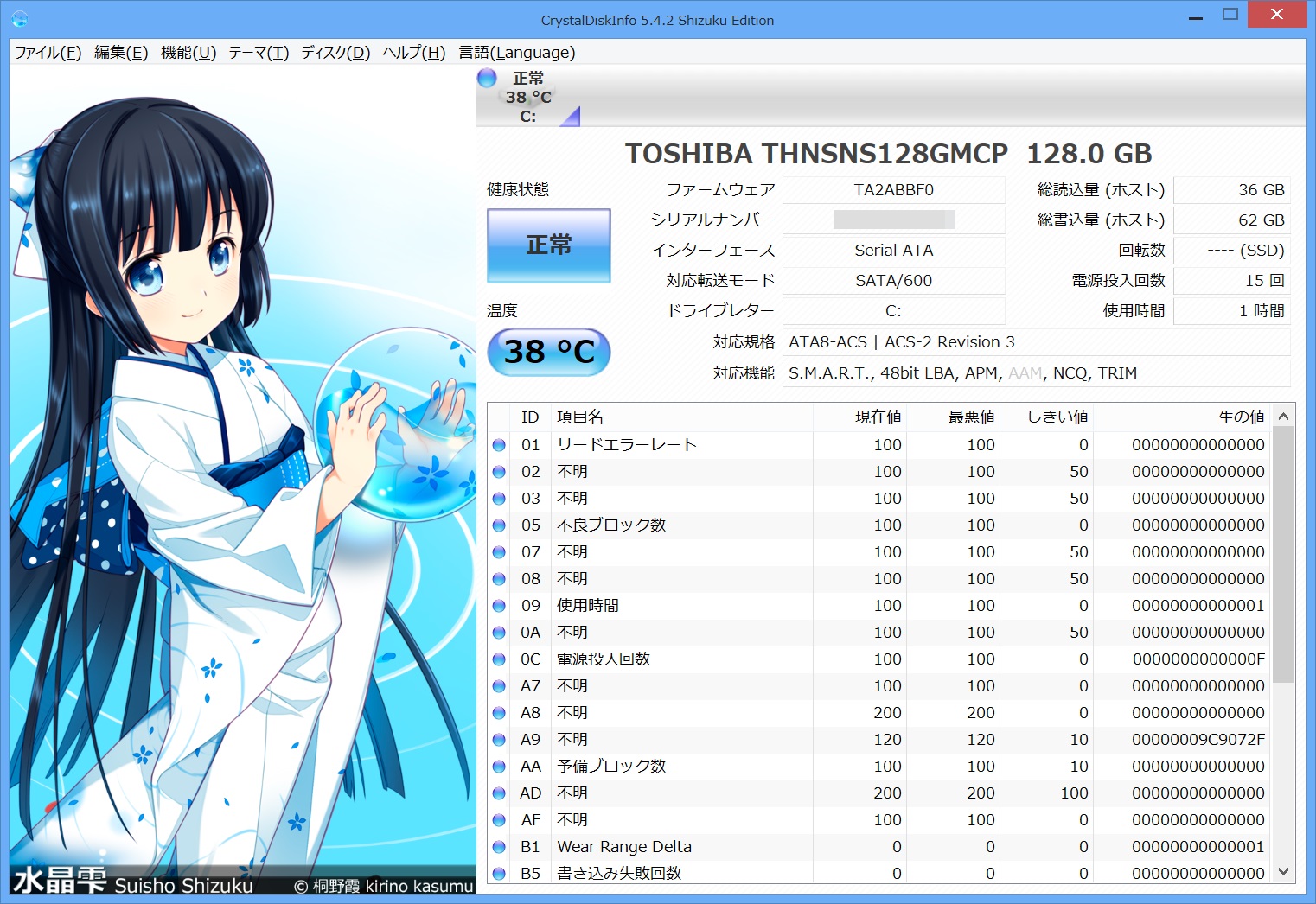Click the 正常 health status button
This screenshot has width=1316, height=904.
point(549,245)
